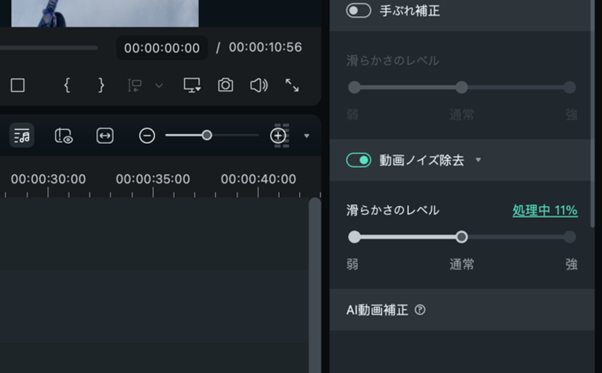602x373 pixels.
Task: Disable the 動画ノイズ除去 toggle
Action: (x=359, y=160)
